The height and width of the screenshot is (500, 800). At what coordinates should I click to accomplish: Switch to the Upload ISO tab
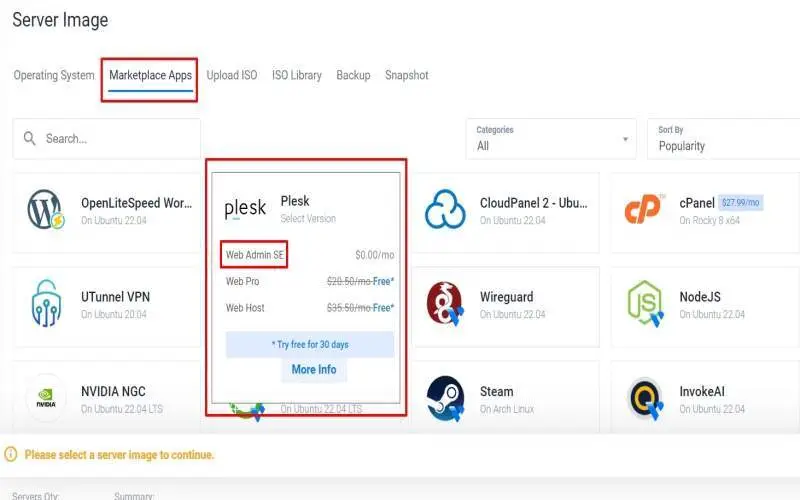coord(232,75)
